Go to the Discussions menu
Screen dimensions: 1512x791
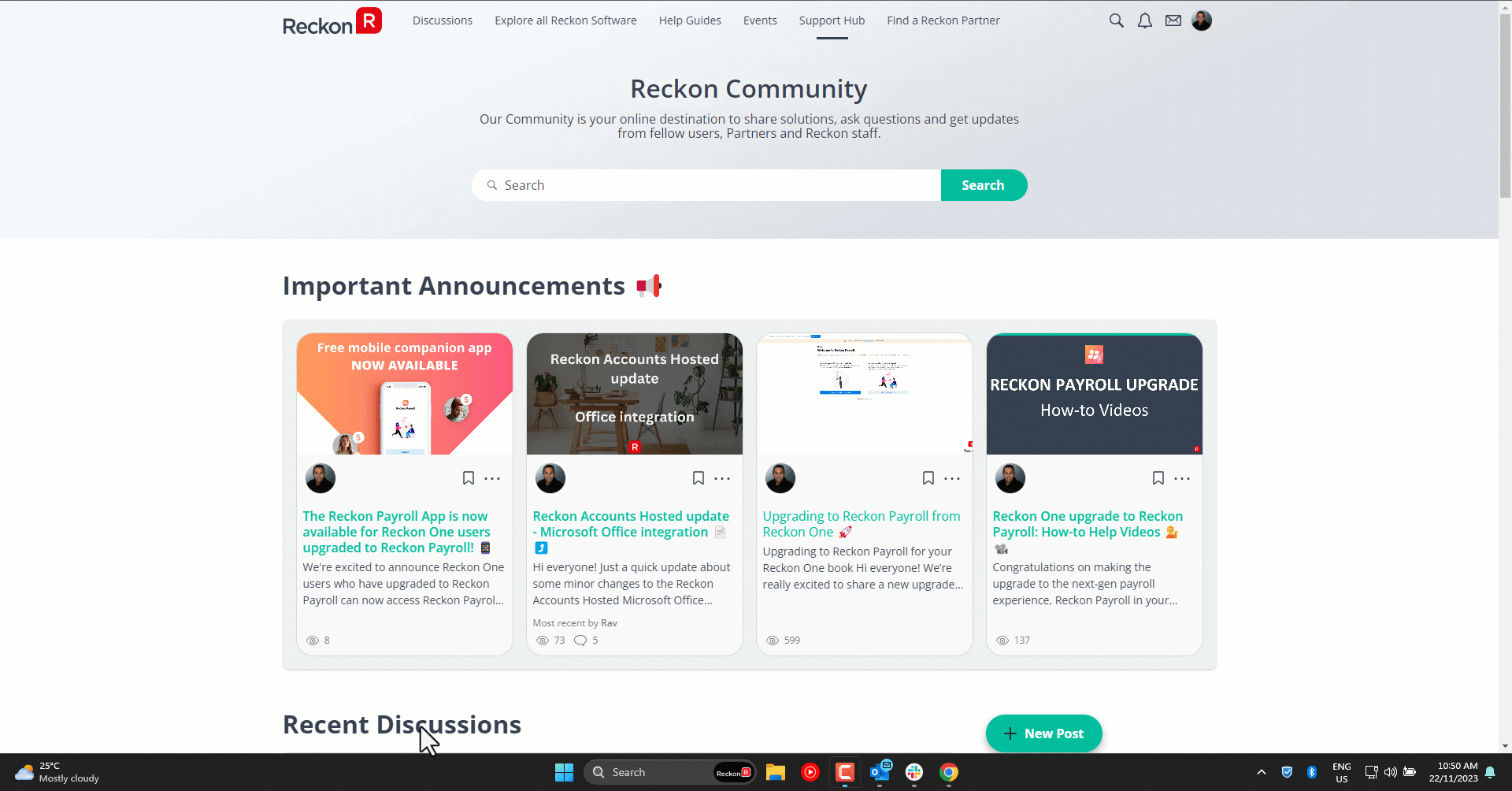(443, 20)
